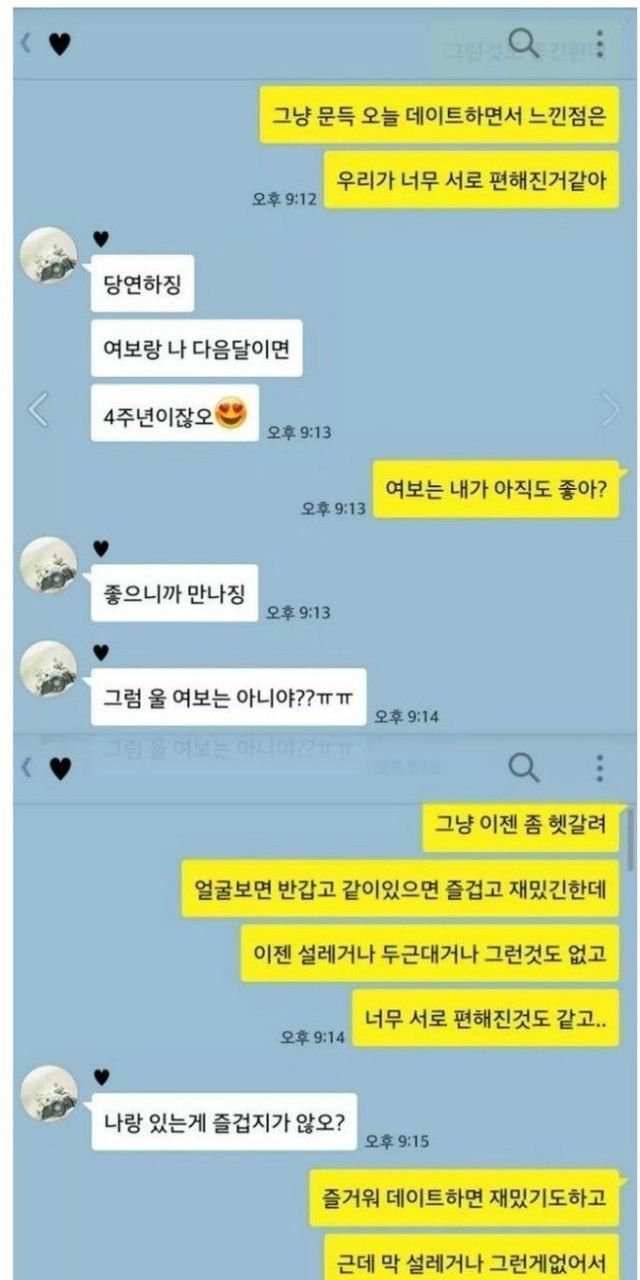Screen dimensions: 640x1280
Task: Click yellow bubble 우리가 너무 서로 편해진거같아
Action: coord(472,179)
